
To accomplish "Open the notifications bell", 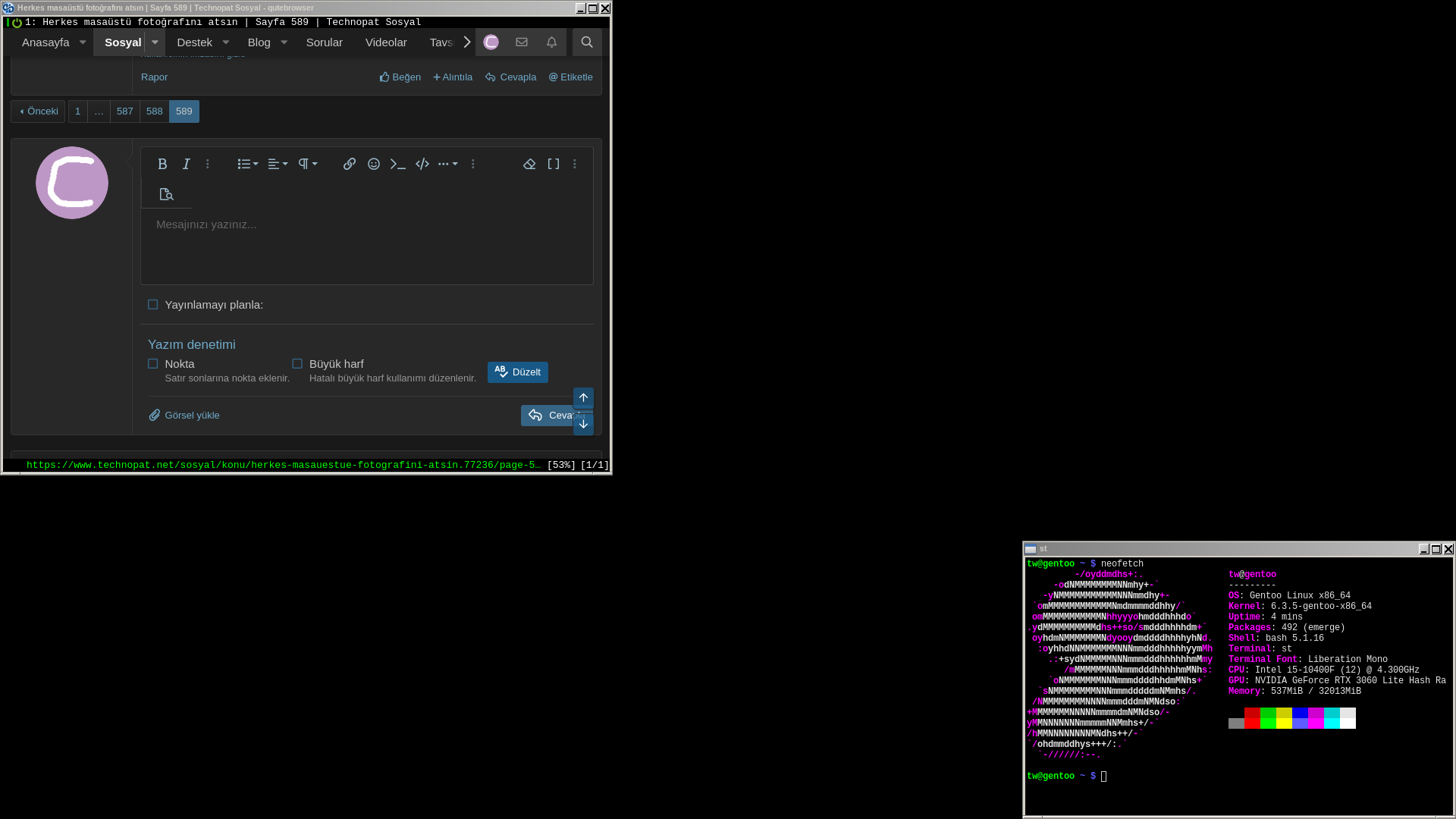I will click(x=551, y=42).
